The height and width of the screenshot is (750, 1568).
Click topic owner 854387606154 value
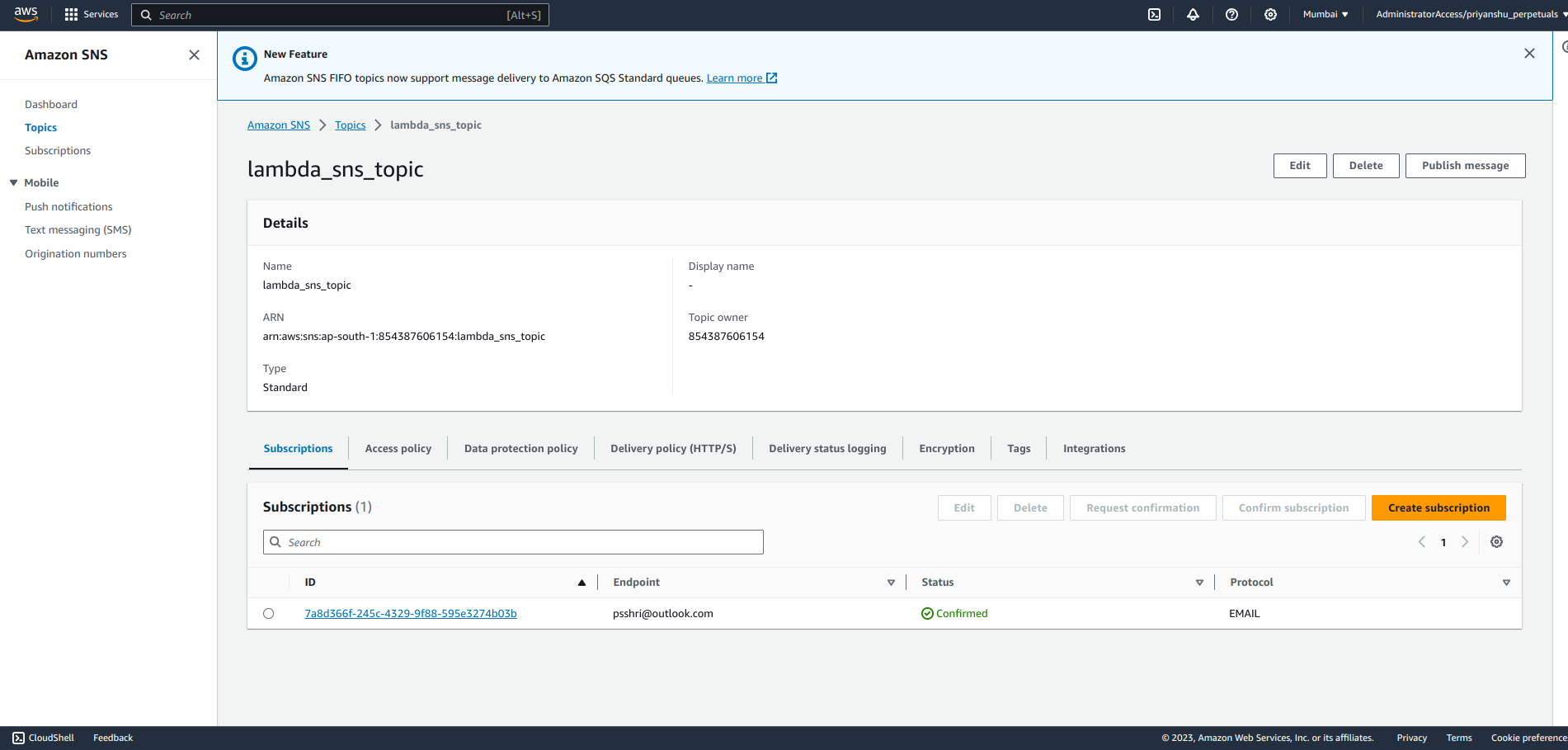pos(727,336)
